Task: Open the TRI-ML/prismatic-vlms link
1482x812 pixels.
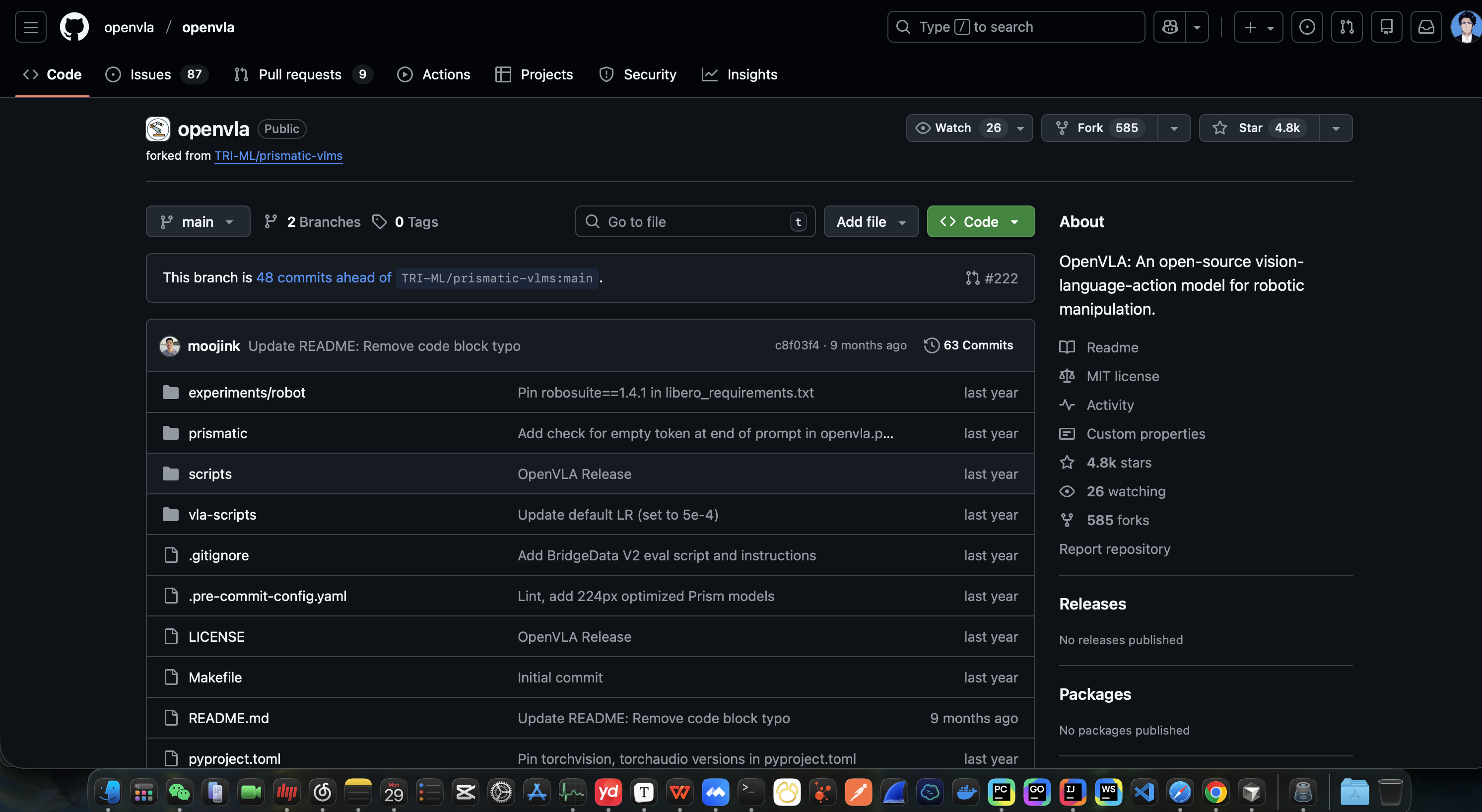Action: pos(278,155)
